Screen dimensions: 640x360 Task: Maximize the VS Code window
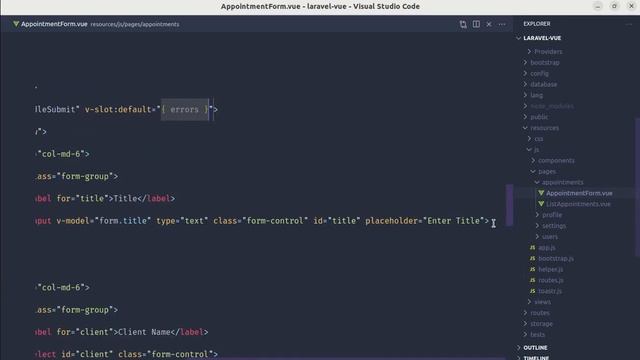[x=614, y=6]
